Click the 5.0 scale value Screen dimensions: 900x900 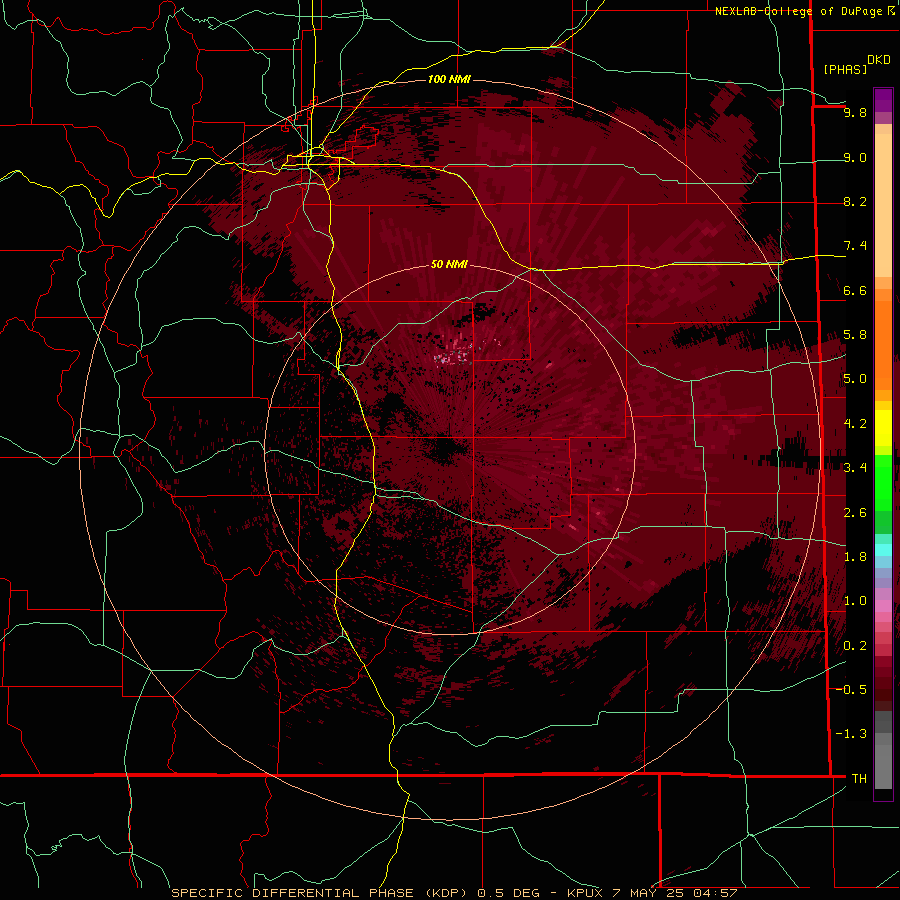tap(855, 379)
